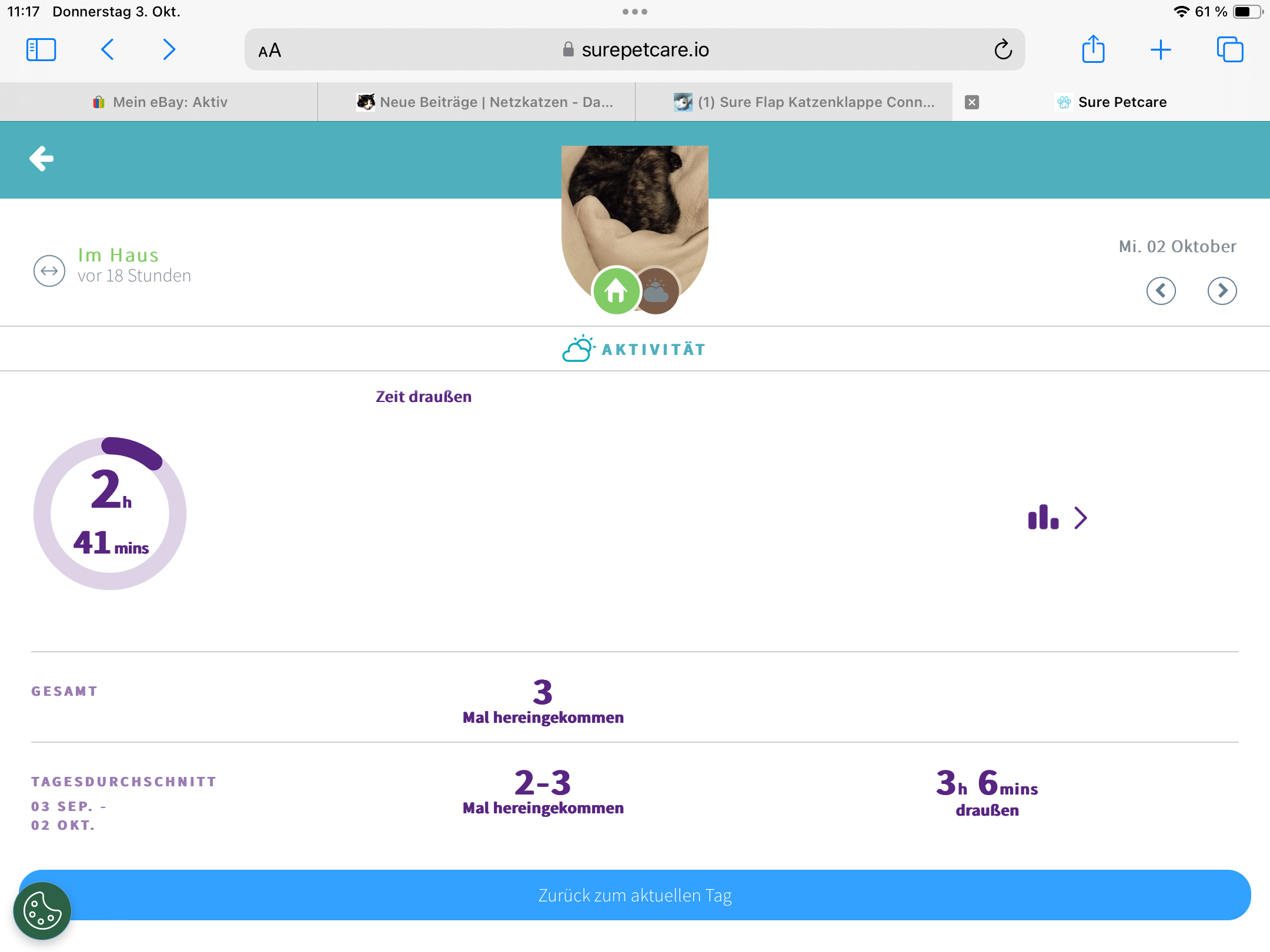Open the Safari share sheet
Image resolution: width=1270 pixels, height=952 pixels.
click(x=1093, y=49)
